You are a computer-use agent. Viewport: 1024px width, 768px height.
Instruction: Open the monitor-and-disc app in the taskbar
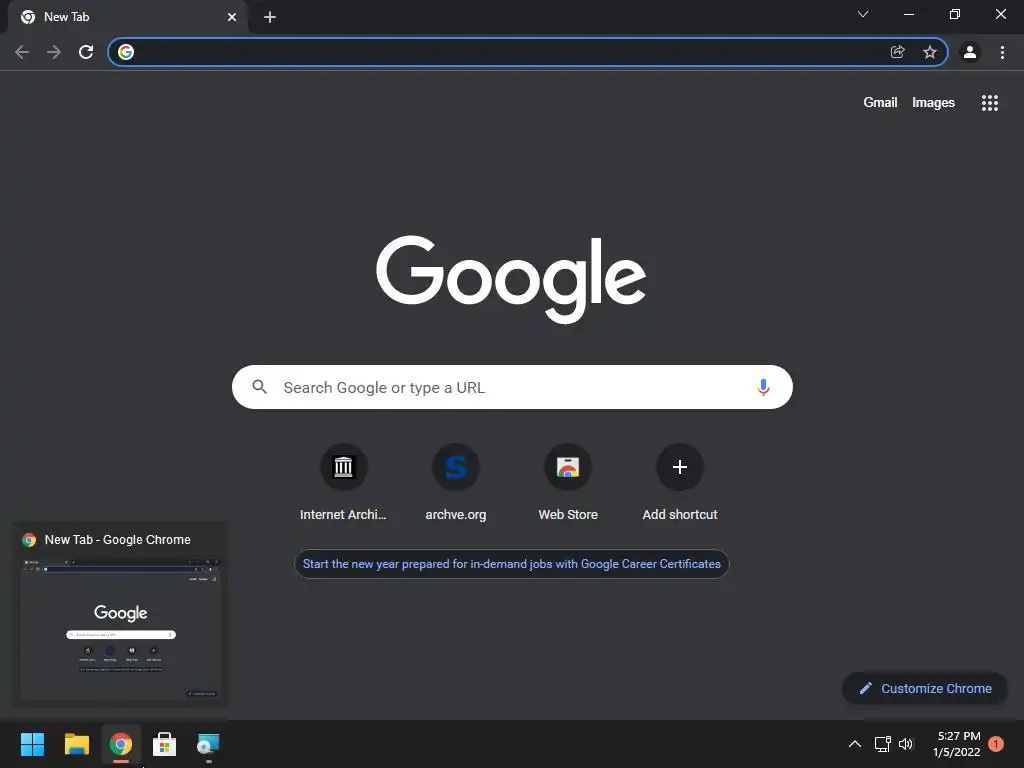[x=208, y=744]
